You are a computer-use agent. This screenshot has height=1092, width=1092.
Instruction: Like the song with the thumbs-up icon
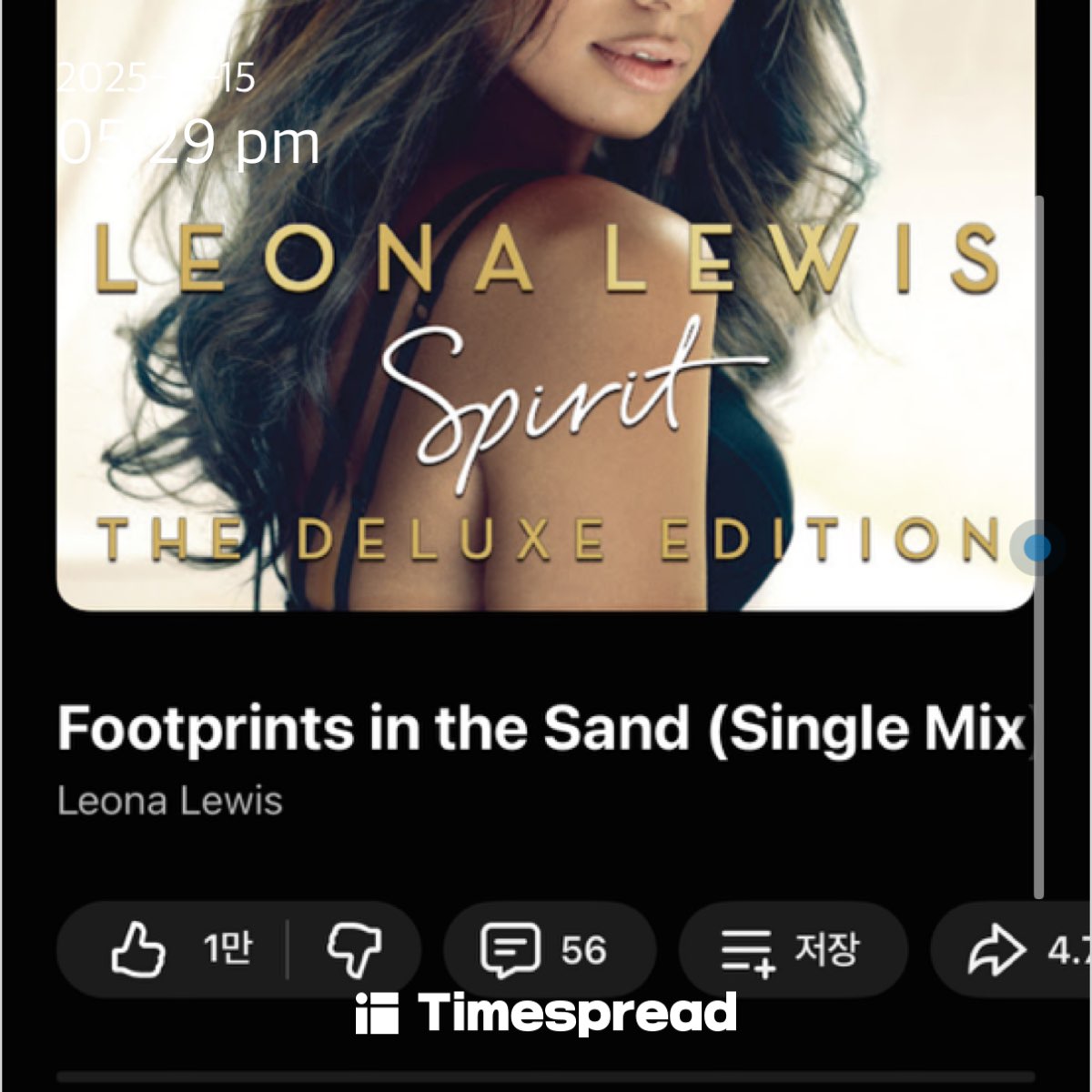pos(138,950)
